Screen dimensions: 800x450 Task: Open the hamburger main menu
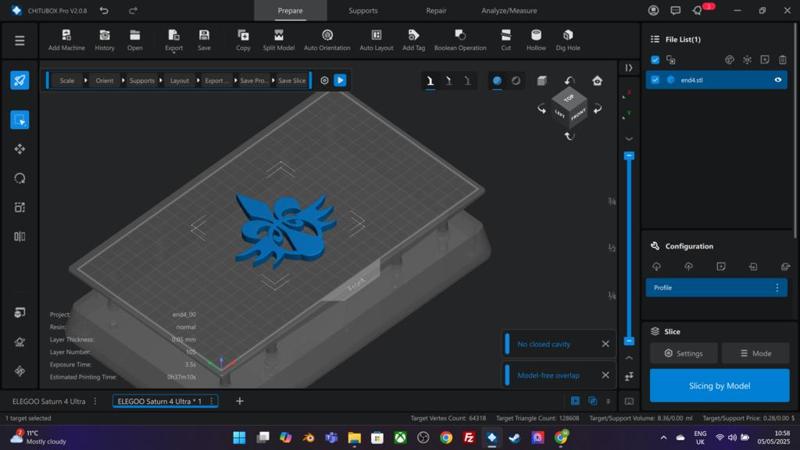19,40
